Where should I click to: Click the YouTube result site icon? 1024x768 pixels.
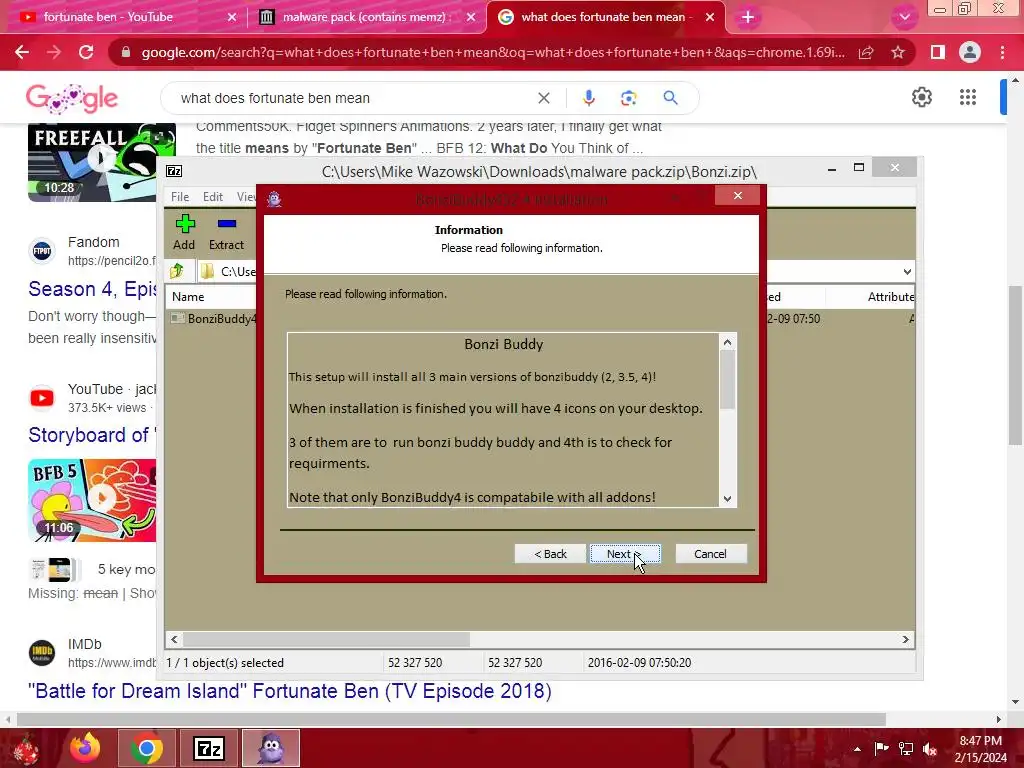tap(42, 397)
